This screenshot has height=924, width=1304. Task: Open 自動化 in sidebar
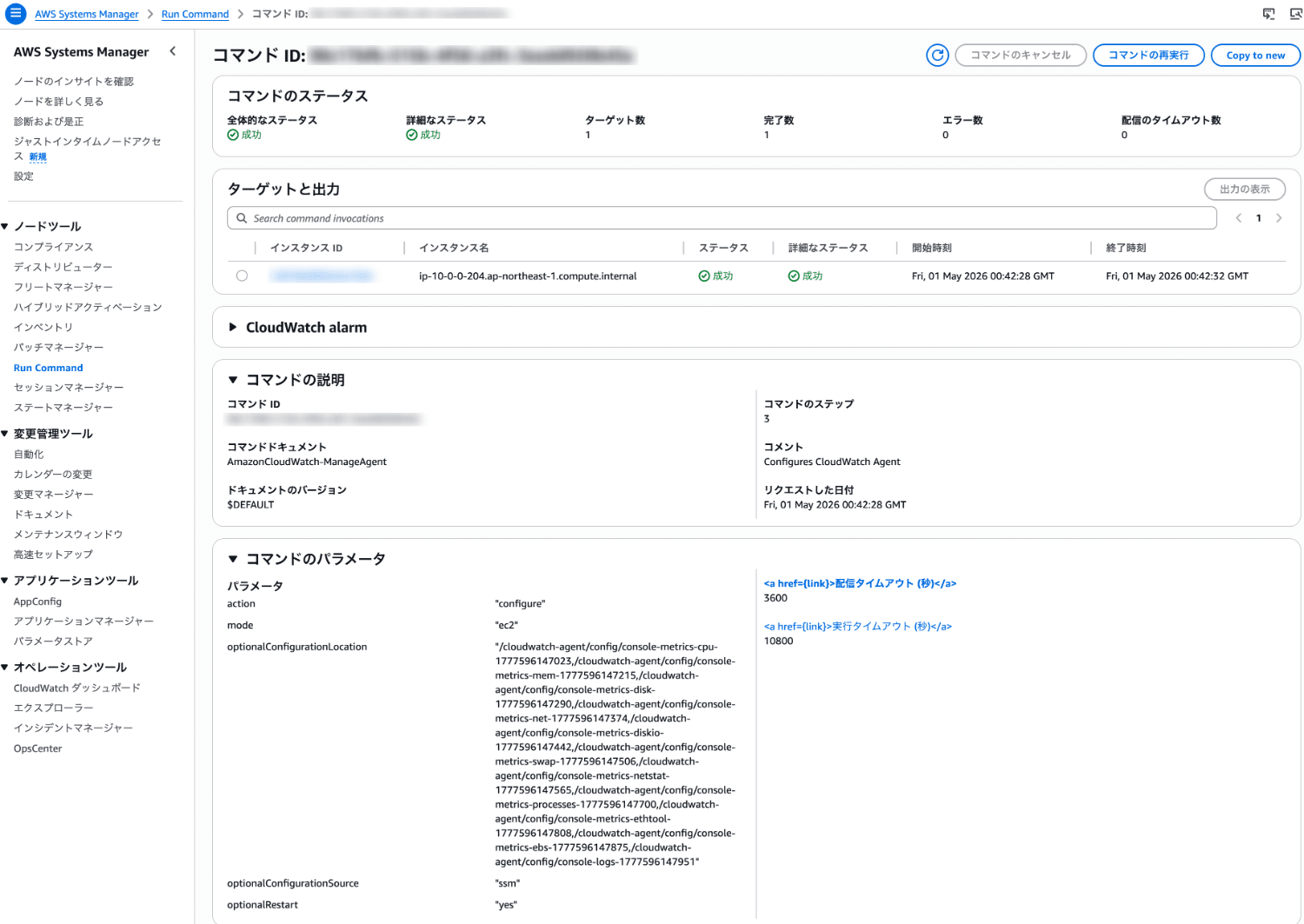click(29, 455)
